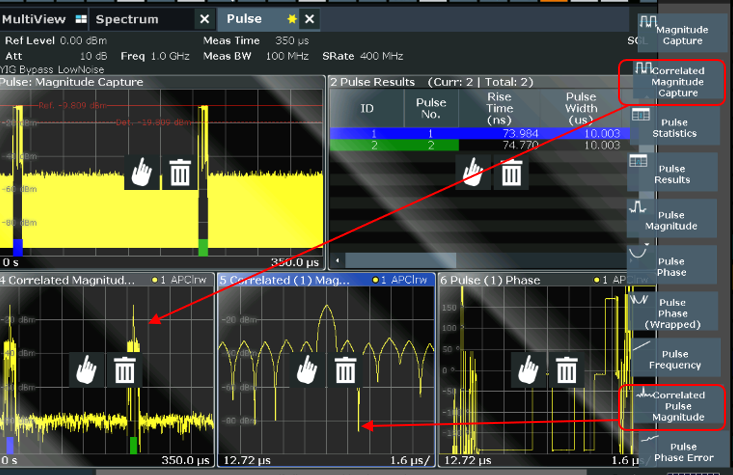Open the Spectrum tab

click(x=127, y=19)
